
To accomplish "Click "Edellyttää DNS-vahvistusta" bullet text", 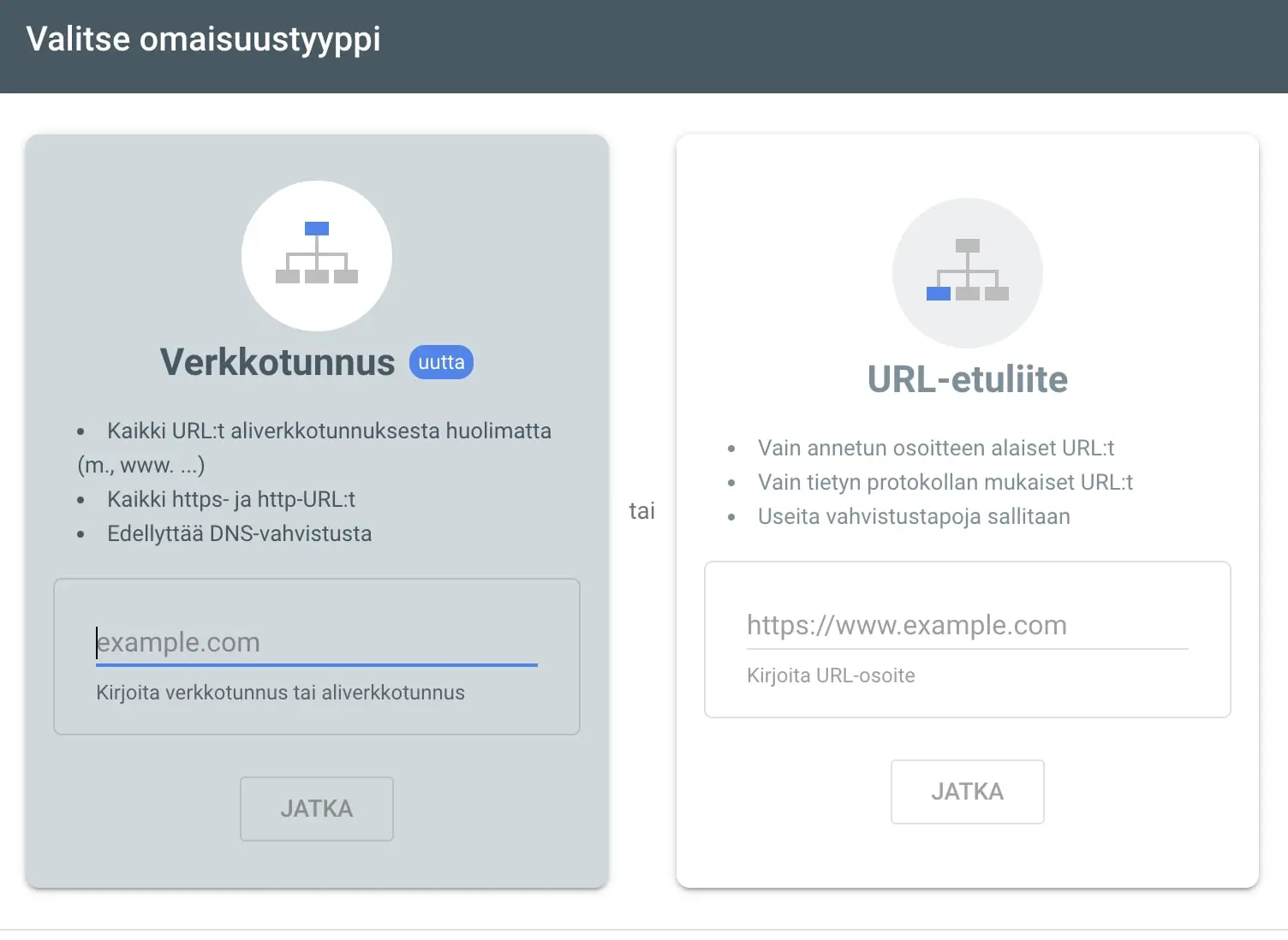I will 240,533.
